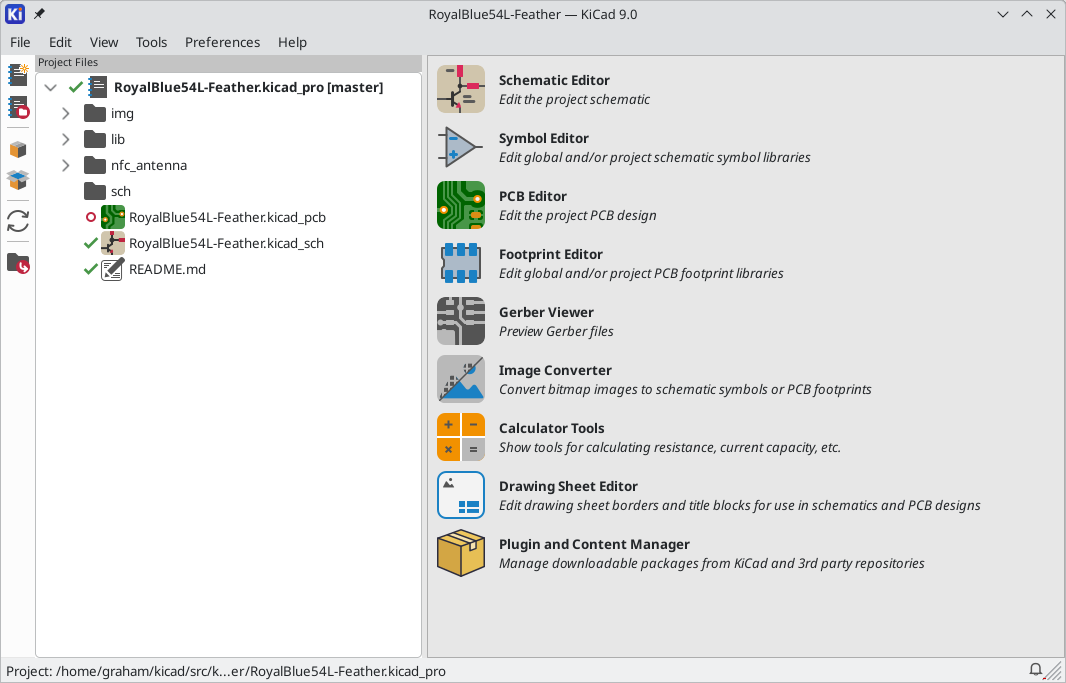Open the Schematic Editor icon
The width and height of the screenshot is (1066, 683).
[x=461, y=89]
